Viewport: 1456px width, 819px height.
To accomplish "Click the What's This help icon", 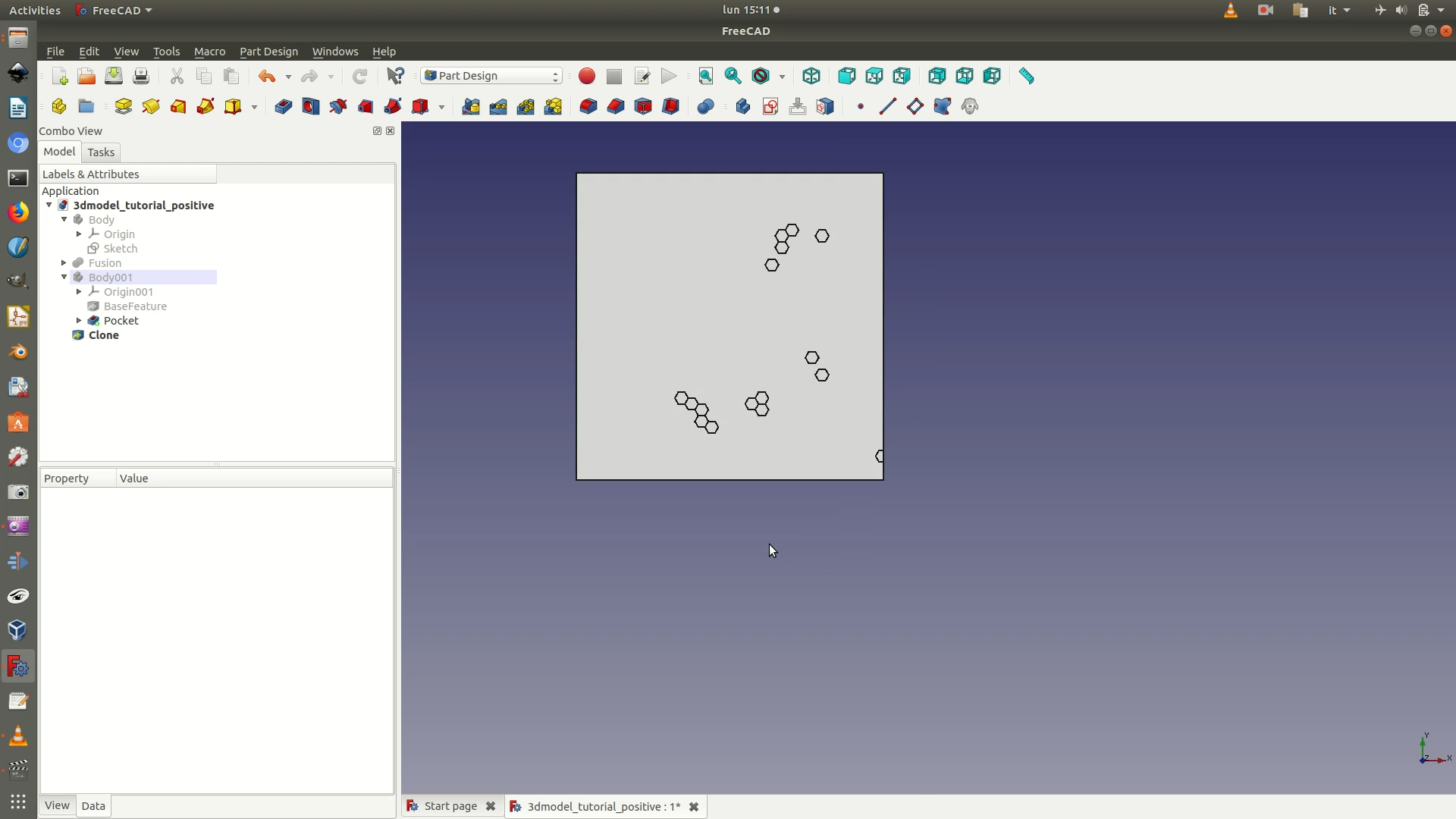I will click(x=396, y=76).
